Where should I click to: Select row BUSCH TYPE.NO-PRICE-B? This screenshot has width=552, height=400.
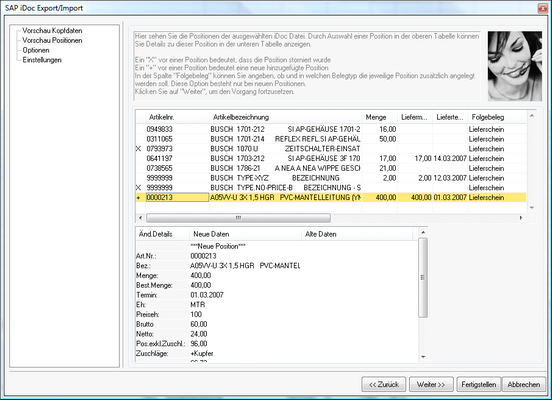(331, 188)
